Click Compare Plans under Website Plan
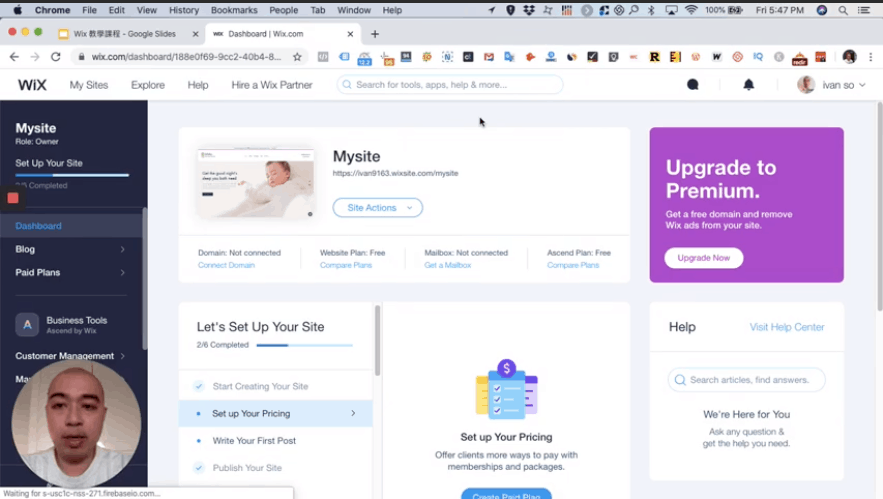Screen dimensions: 883x499 346,265
